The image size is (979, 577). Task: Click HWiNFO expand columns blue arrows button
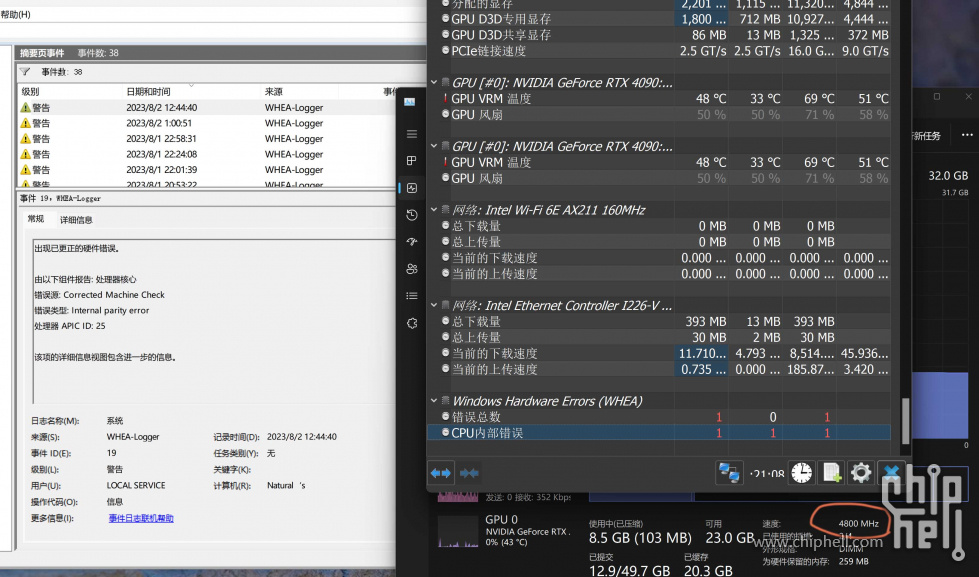tap(441, 473)
